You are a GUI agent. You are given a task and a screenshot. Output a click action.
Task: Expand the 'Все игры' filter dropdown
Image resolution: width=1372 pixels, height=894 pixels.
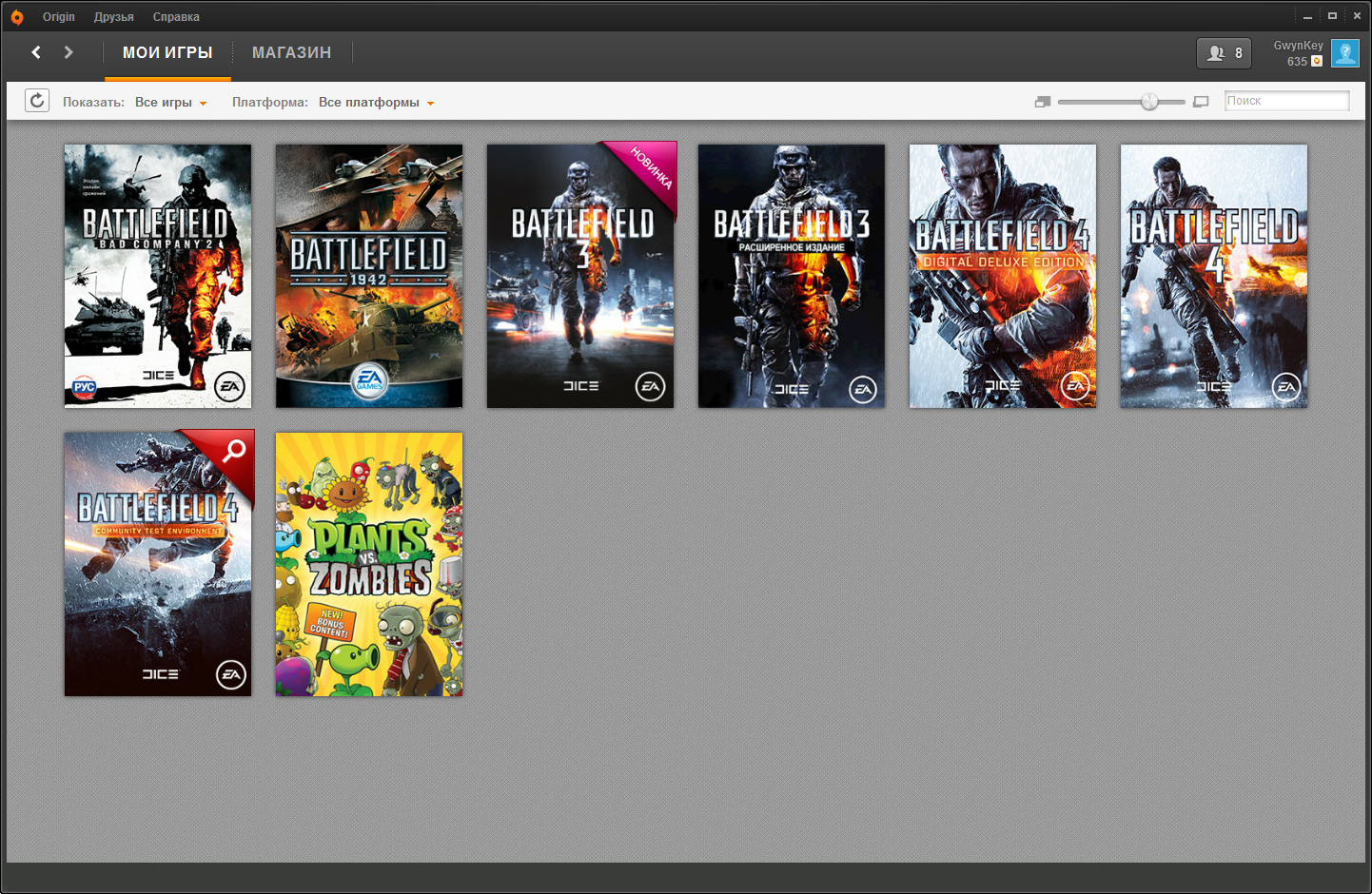coord(170,103)
